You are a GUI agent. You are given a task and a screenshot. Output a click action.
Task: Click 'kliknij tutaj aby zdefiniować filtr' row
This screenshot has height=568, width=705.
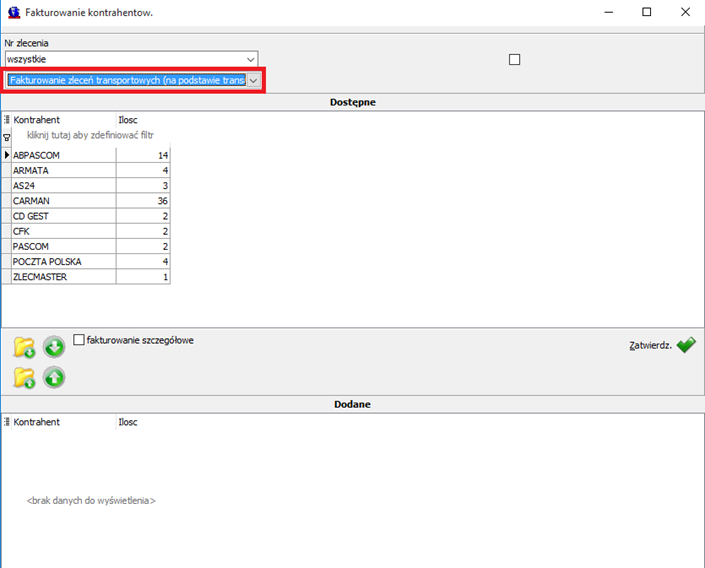click(x=90, y=135)
